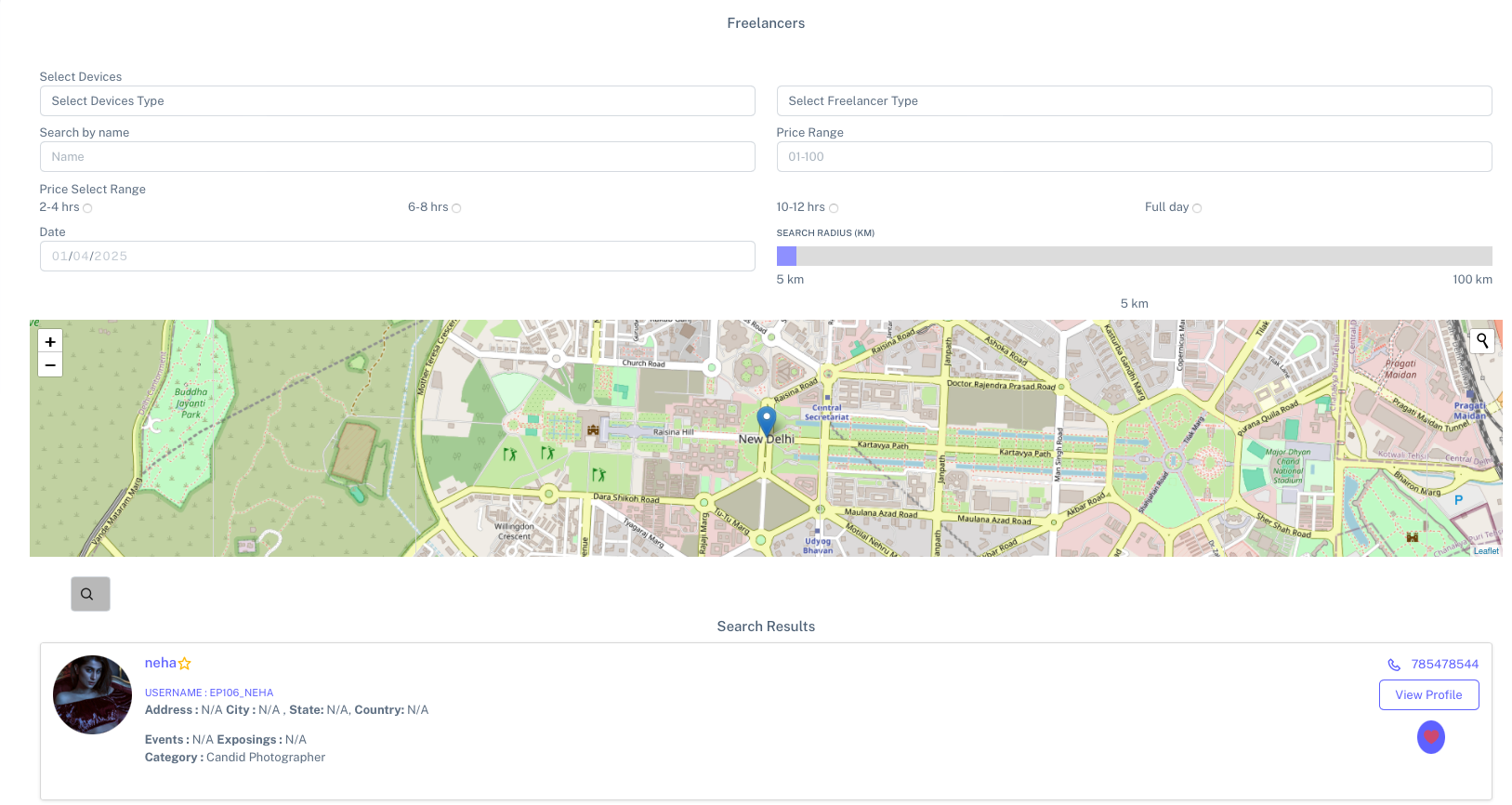Click the Freelancers page heading
Screen dimensions: 1512x805
[x=766, y=23]
